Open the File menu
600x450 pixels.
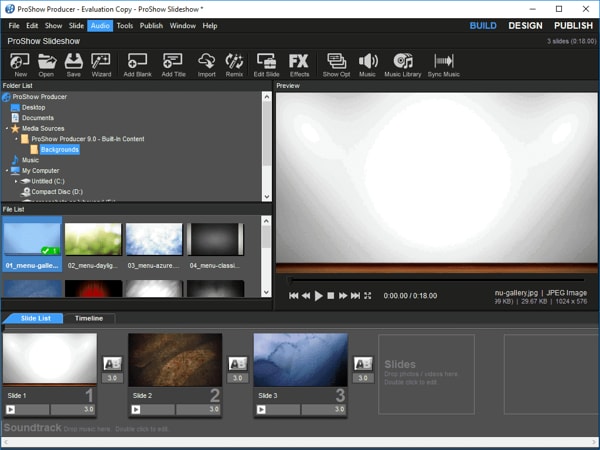point(14,26)
